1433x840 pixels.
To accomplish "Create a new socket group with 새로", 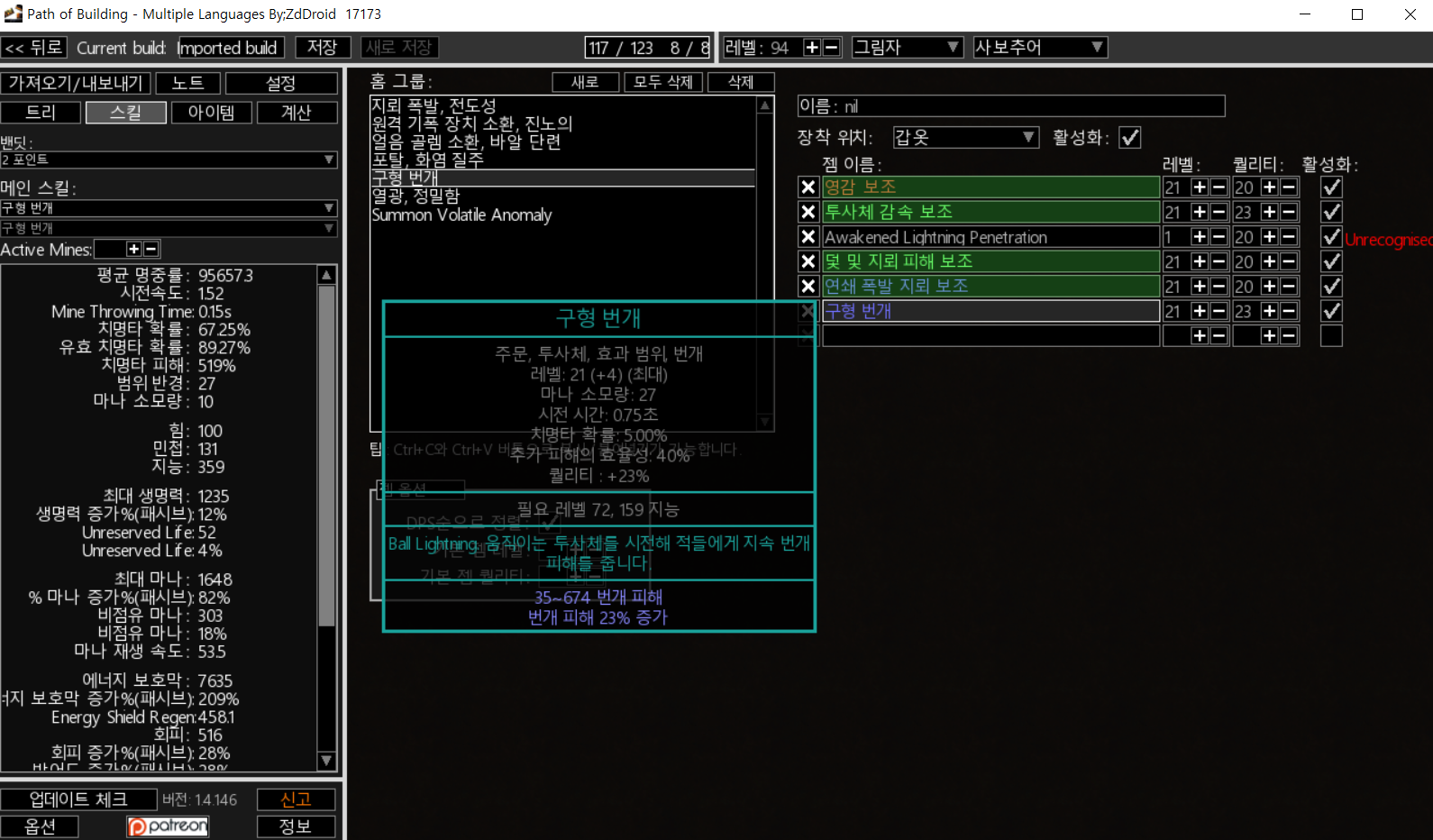I will pyautogui.click(x=585, y=82).
